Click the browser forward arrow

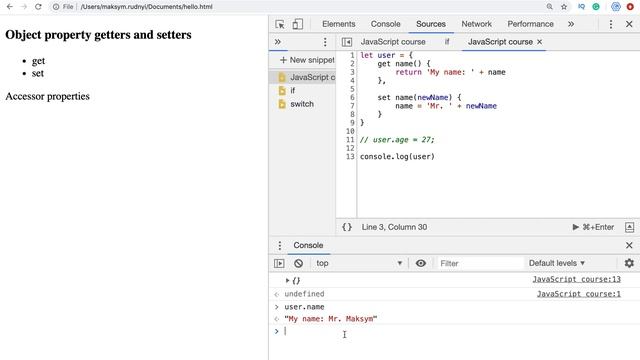[24, 7]
